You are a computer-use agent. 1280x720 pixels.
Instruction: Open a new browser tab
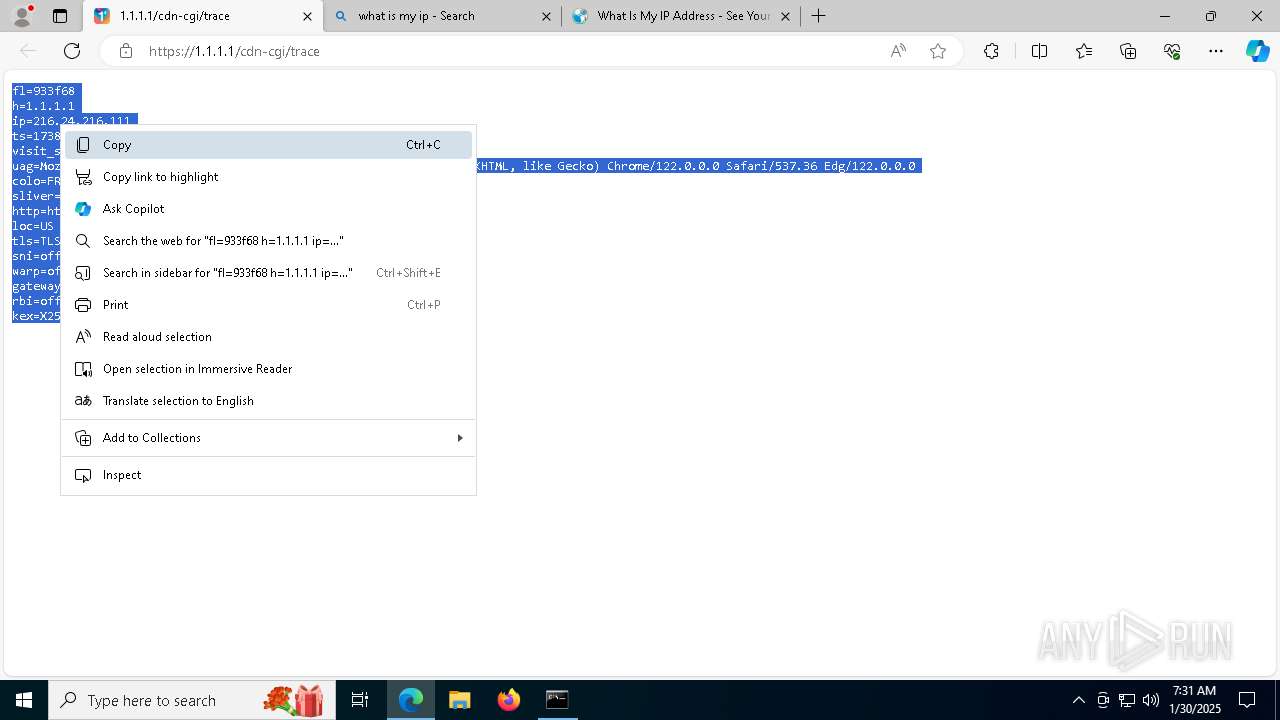click(818, 16)
